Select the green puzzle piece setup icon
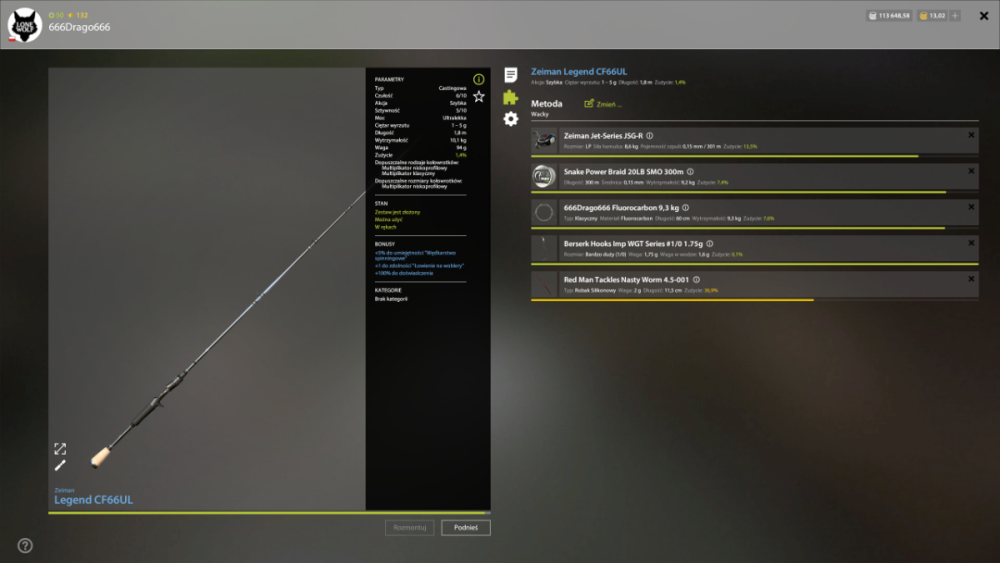 pyautogui.click(x=510, y=97)
